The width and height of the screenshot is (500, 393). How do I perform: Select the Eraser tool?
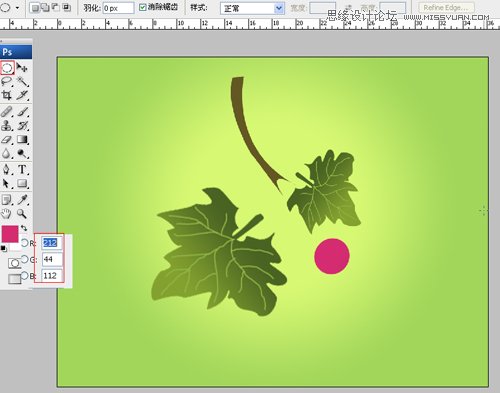click(x=7, y=140)
